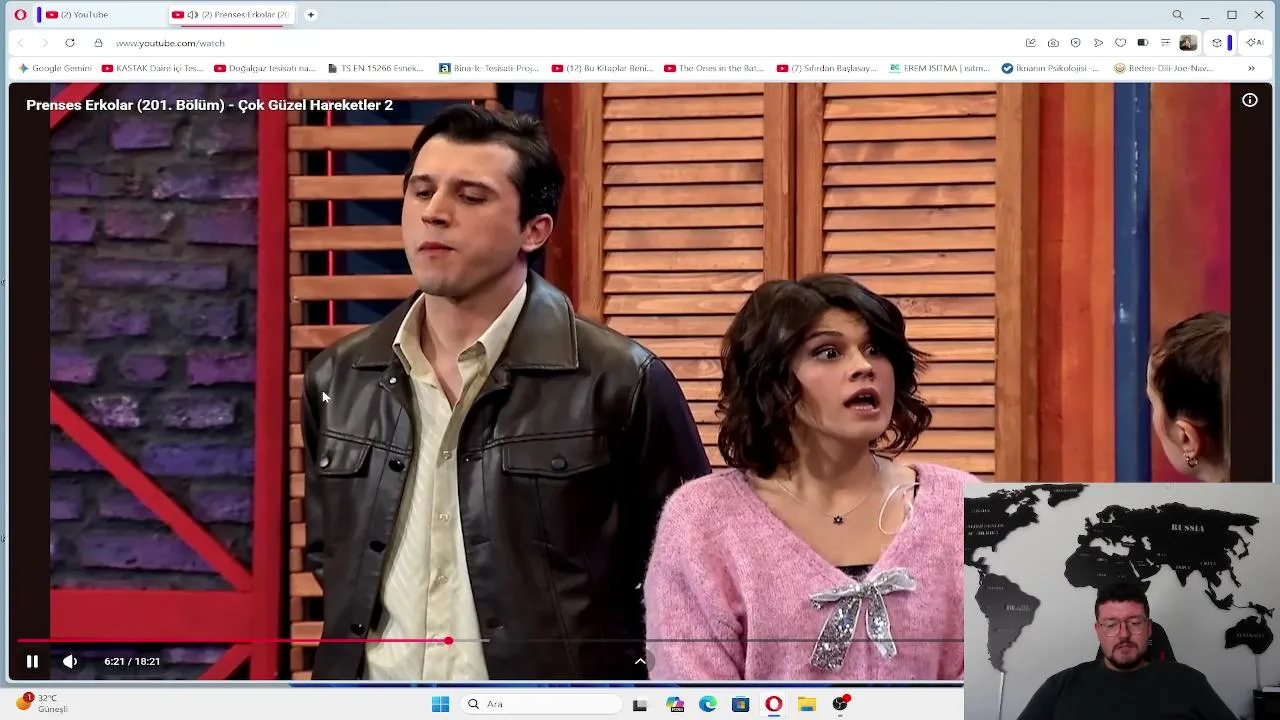Switch to Opera in the taskbar

(773, 704)
